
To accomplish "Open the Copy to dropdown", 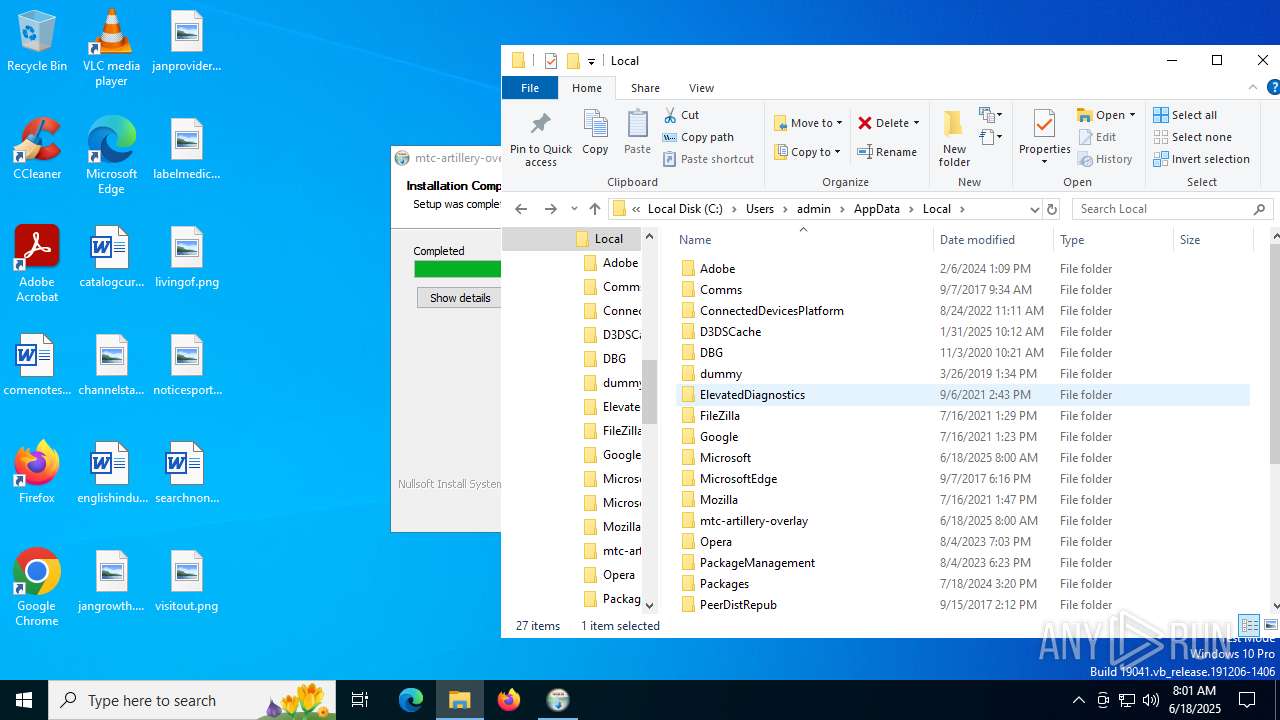I will click(808, 152).
